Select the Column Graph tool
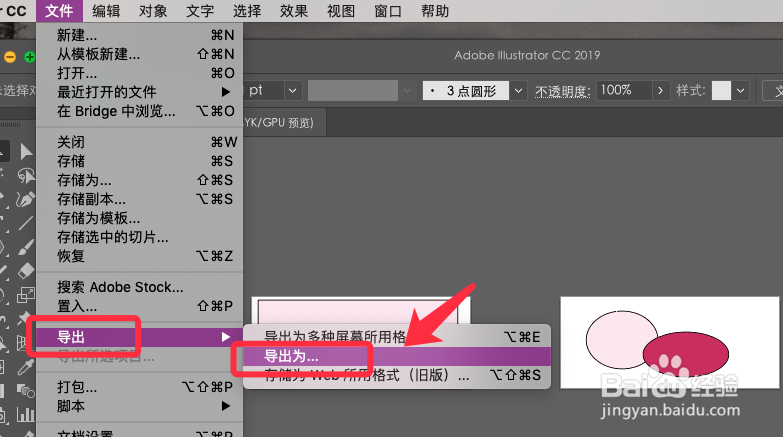 click(x=26, y=415)
